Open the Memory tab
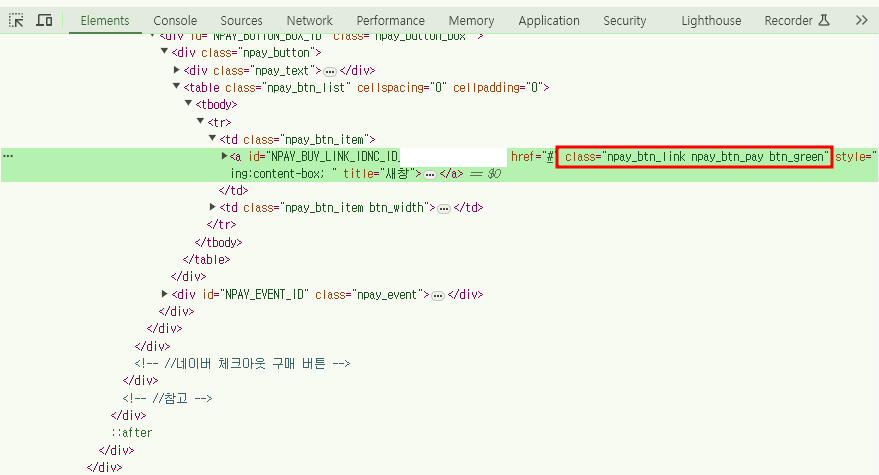Viewport: 879px width, 475px height. pyautogui.click(x=471, y=21)
